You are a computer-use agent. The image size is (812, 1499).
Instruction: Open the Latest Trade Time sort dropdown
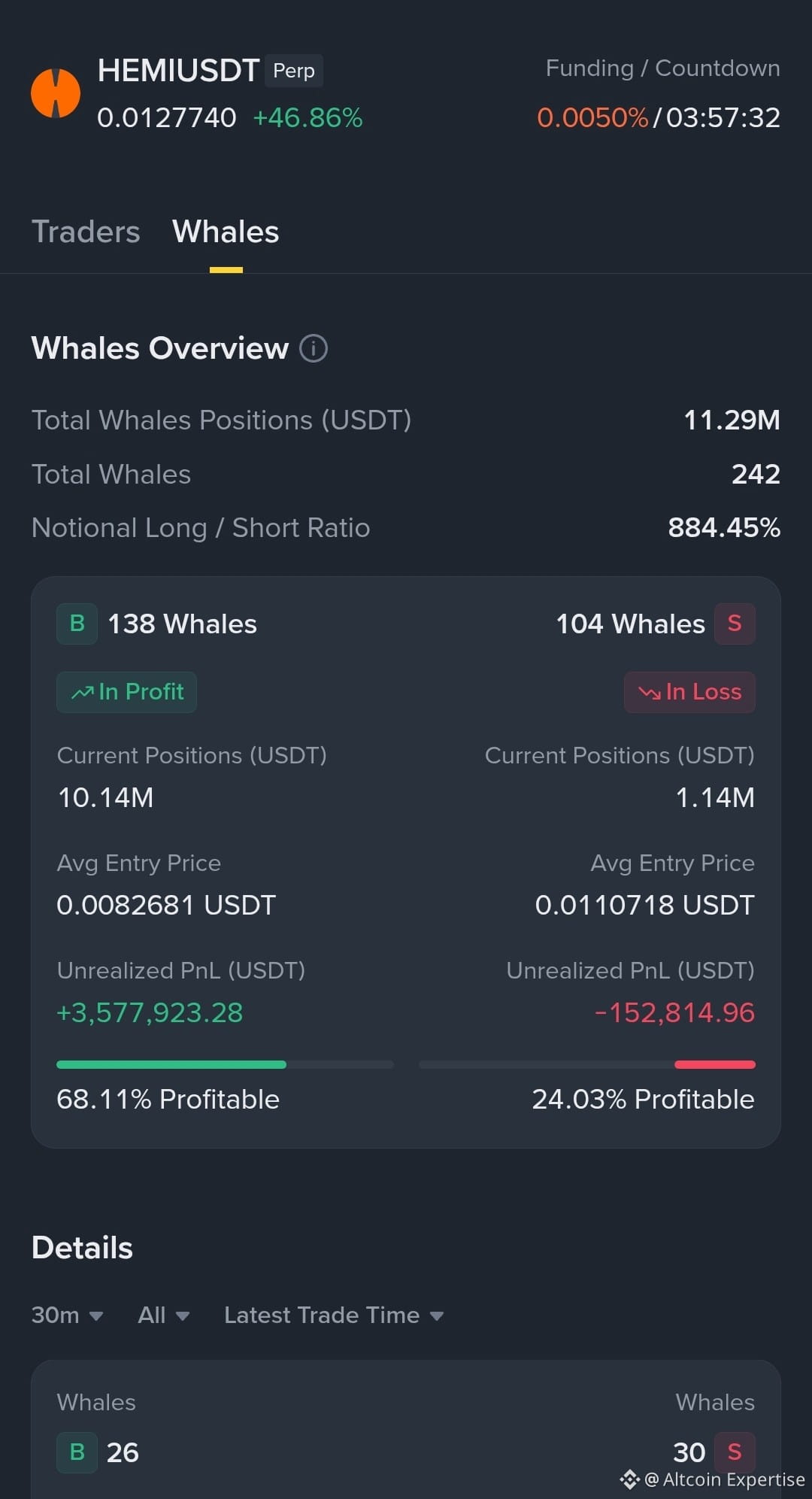tap(334, 1315)
